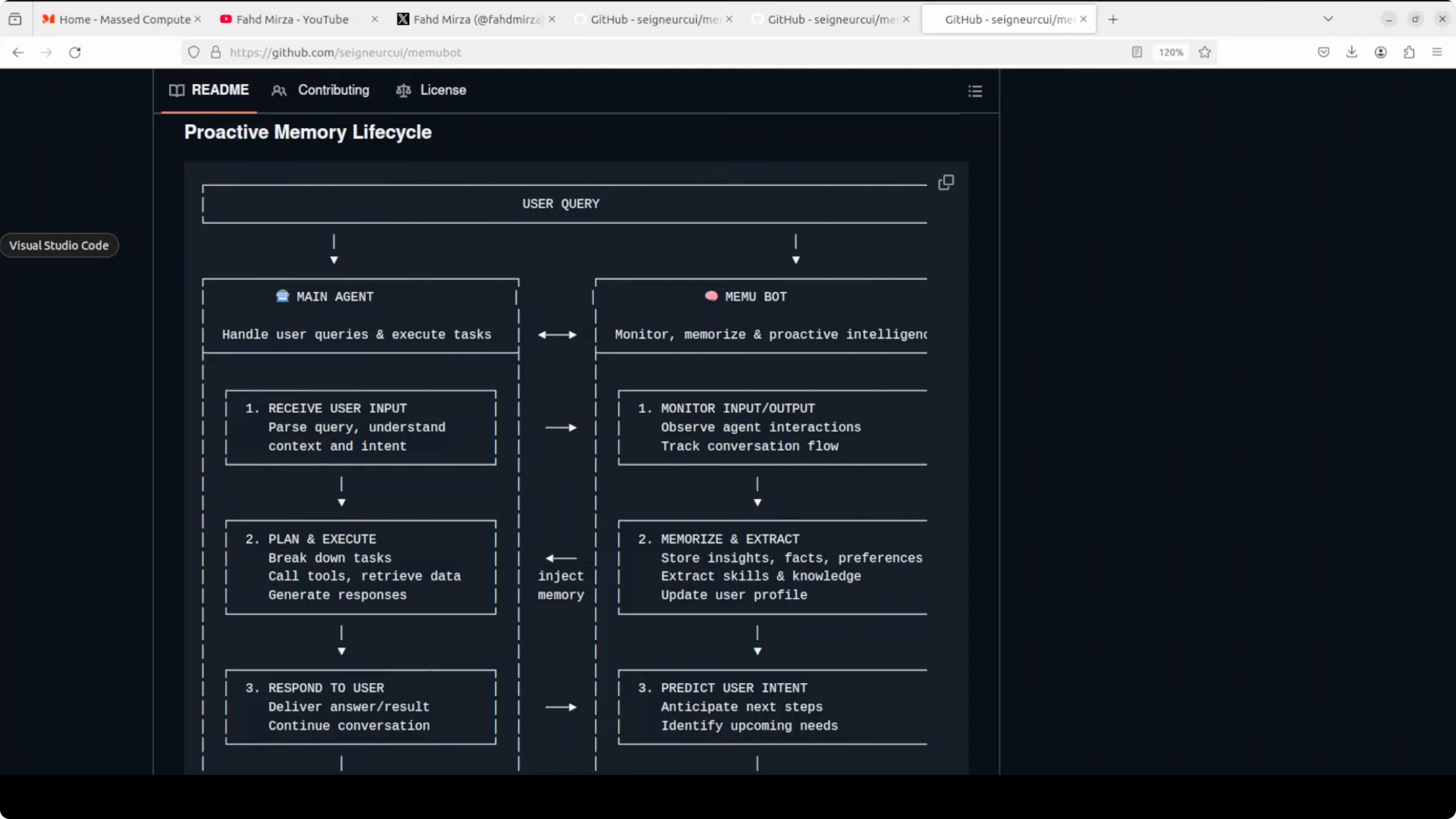Reset the 120% zoom level indicator
Screen dimensions: 1456x819
[1171, 52]
